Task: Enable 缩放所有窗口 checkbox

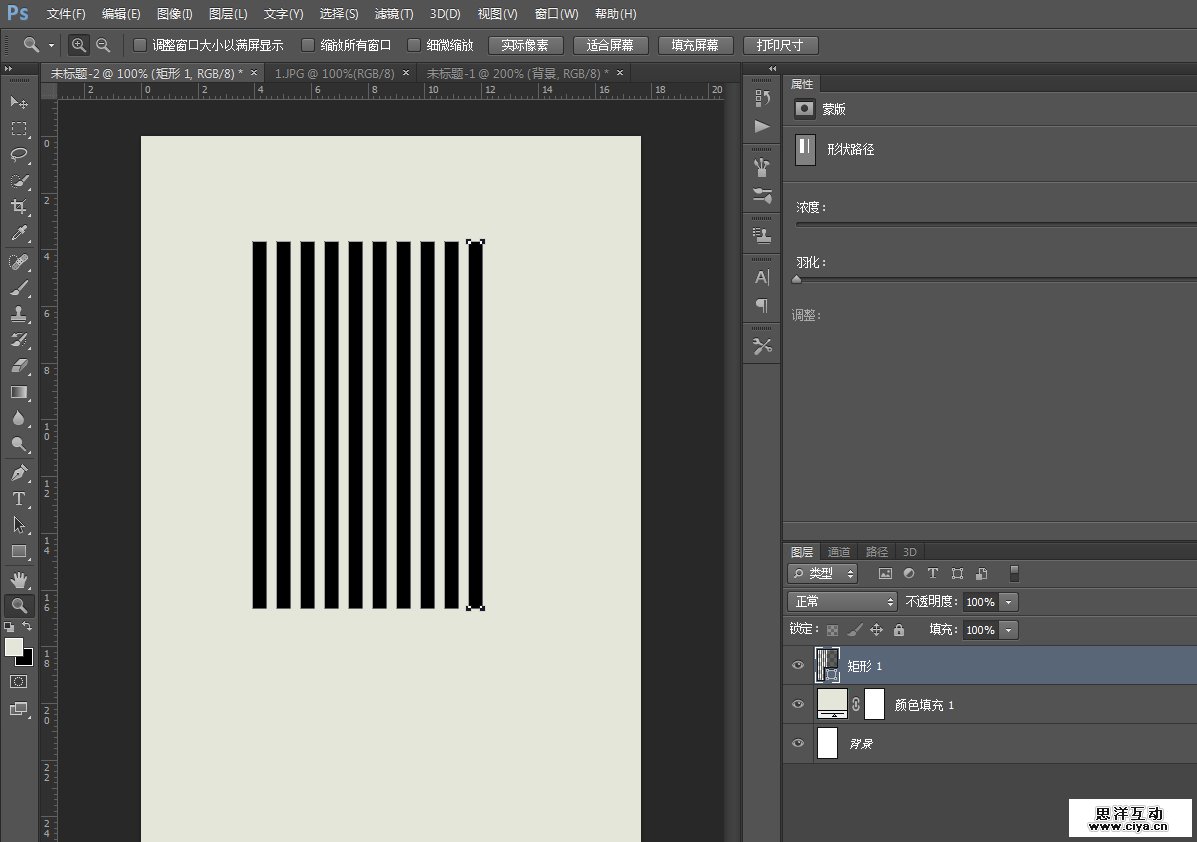Action: 308,45
